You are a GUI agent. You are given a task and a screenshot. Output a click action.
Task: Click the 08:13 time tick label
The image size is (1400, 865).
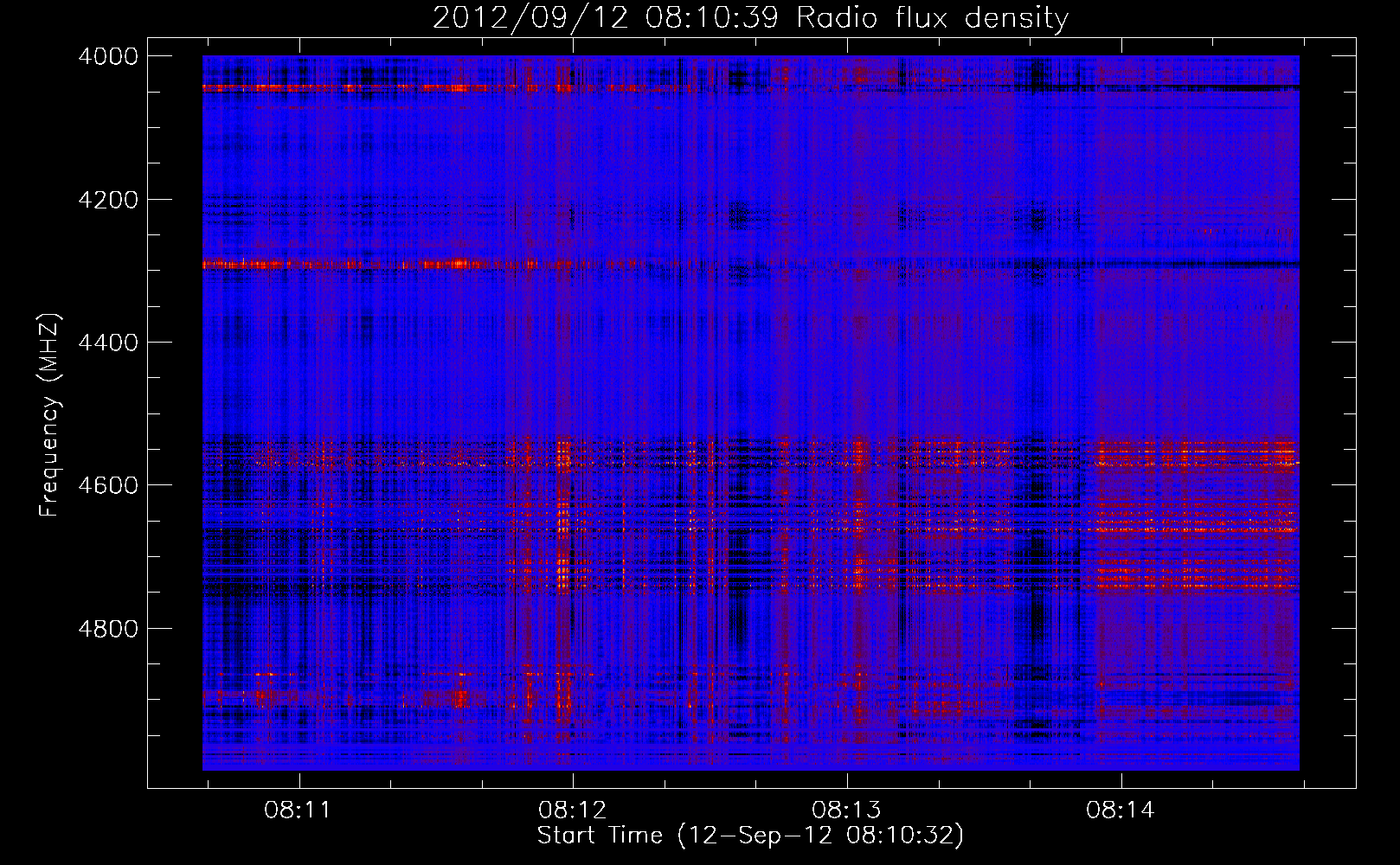846,810
